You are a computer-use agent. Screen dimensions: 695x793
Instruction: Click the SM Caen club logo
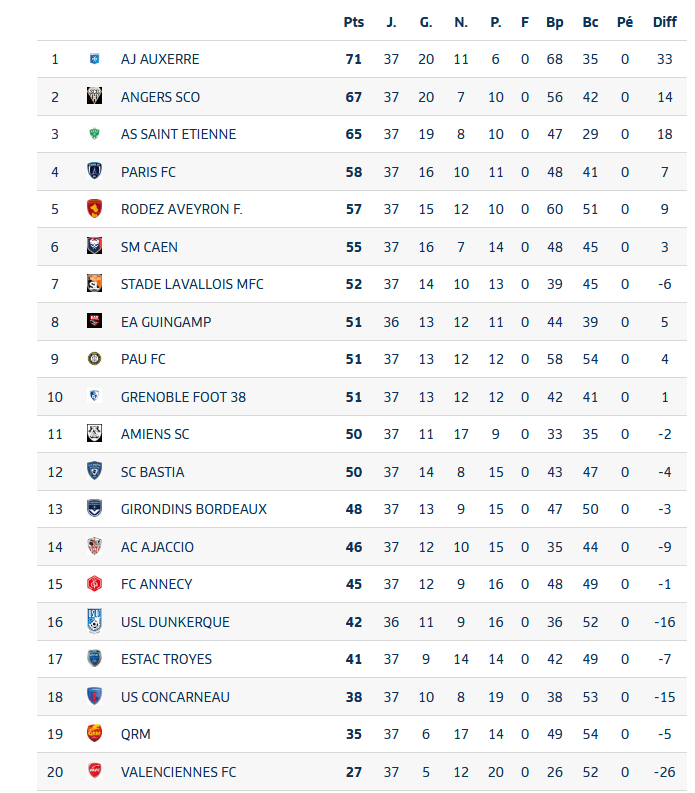(x=95, y=247)
